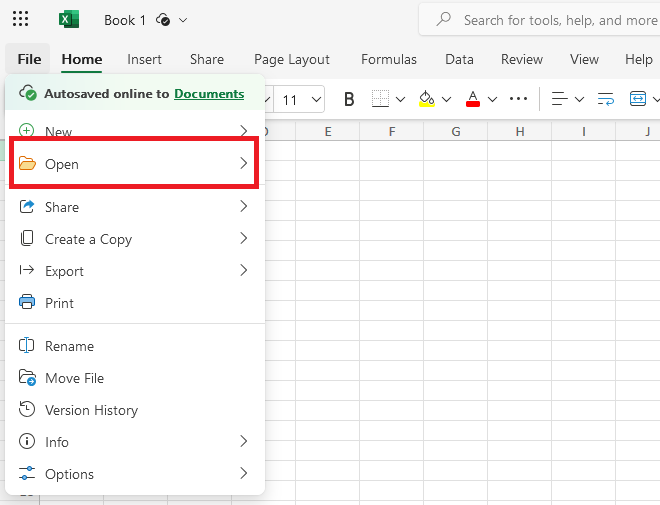The width and height of the screenshot is (660, 505).
Task: Open more font options ellipsis
Action: 518,99
